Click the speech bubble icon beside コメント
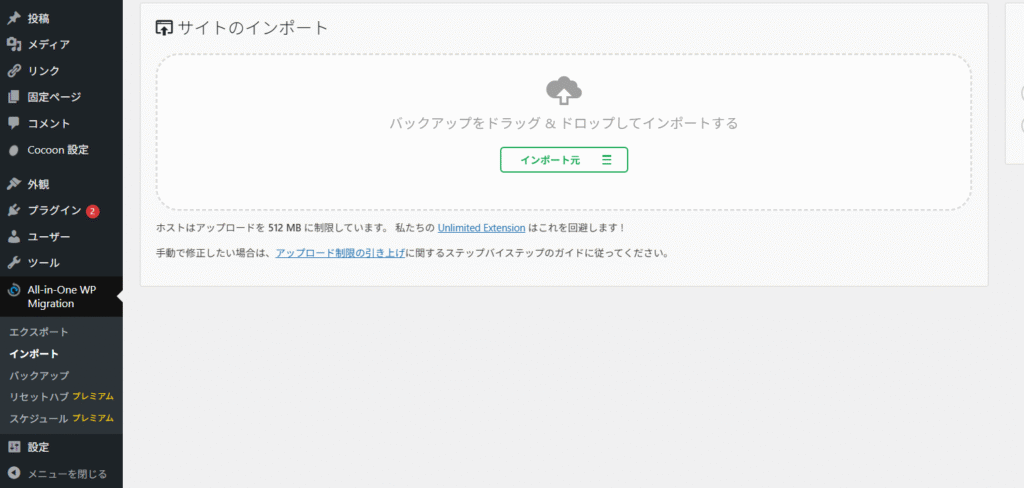Image resolution: width=1024 pixels, height=488 pixels. tap(14, 123)
